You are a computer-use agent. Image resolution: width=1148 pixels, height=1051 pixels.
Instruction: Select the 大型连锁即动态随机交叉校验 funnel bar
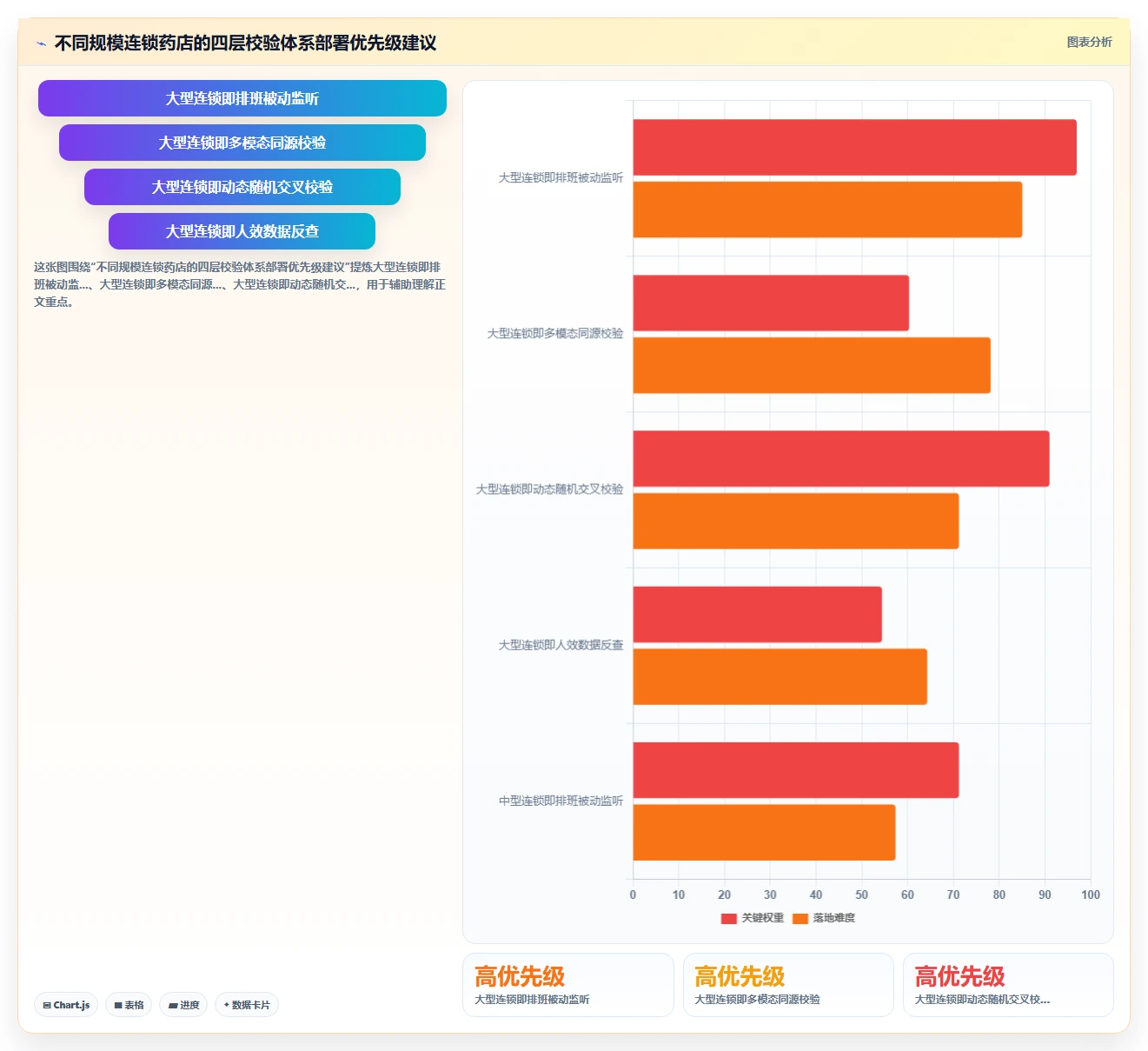click(x=242, y=187)
